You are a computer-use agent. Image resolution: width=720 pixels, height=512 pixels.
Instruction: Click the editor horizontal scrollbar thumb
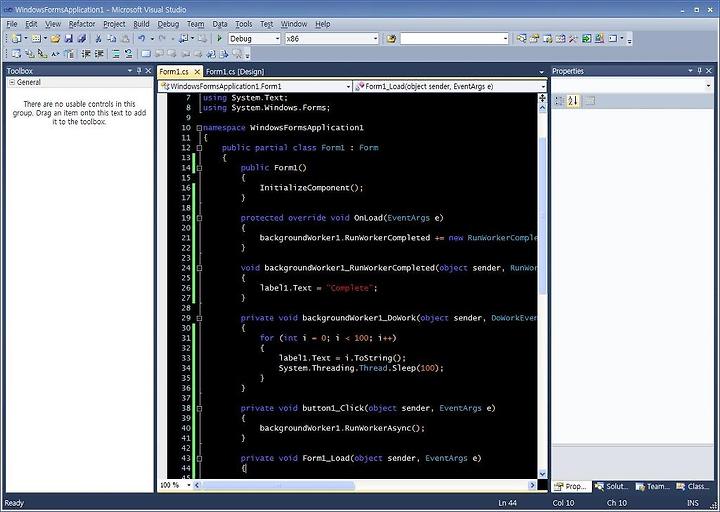click(x=278, y=485)
